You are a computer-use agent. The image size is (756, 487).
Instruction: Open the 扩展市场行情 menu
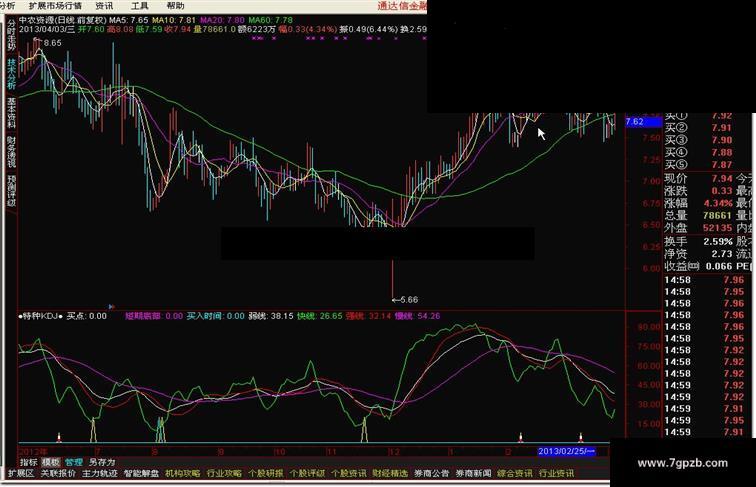tap(55, 6)
